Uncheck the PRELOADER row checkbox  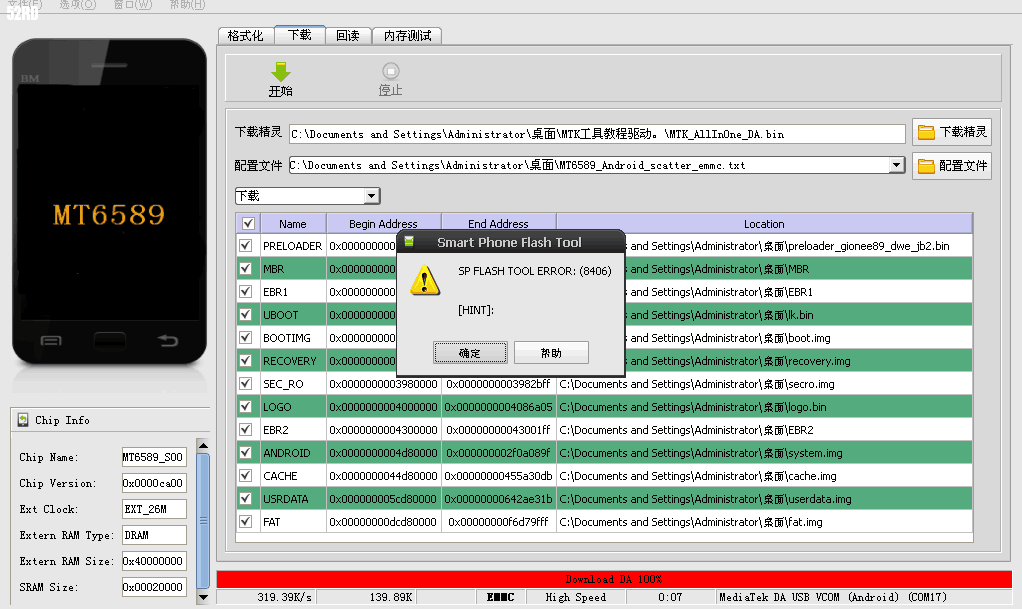(x=246, y=246)
